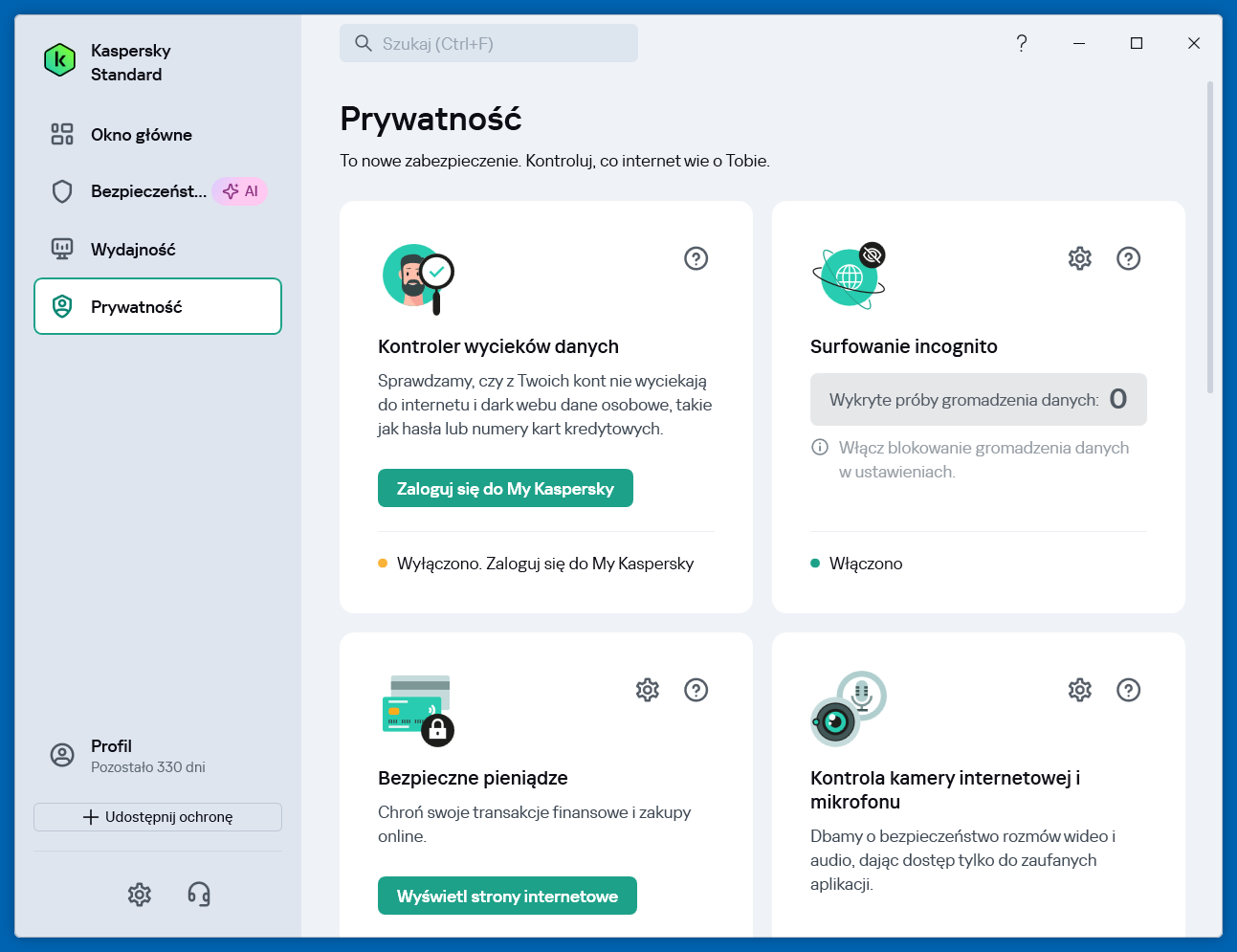Maximize the Kaspersky window
The image size is (1237, 952).
1137,43
